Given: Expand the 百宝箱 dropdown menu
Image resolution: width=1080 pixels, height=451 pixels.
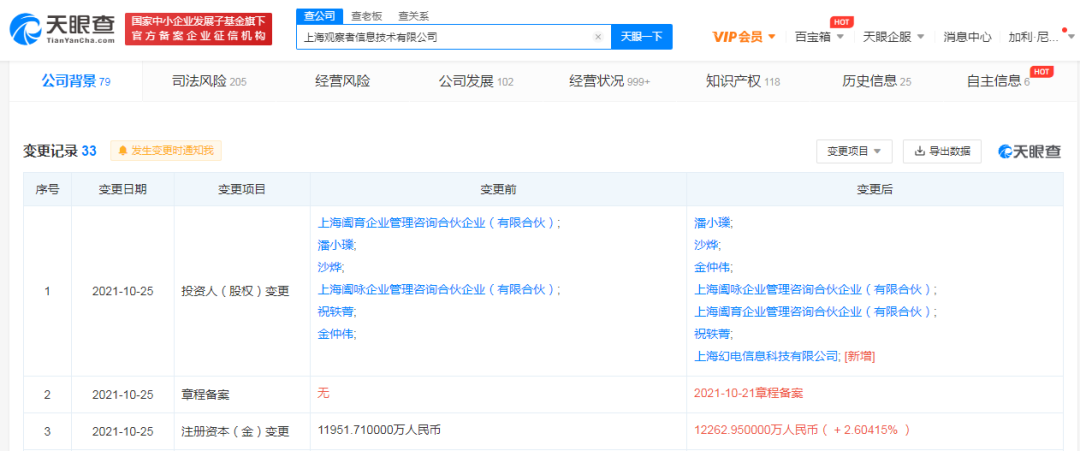Looking at the screenshot, I should pyautogui.click(x=819, y=37).
